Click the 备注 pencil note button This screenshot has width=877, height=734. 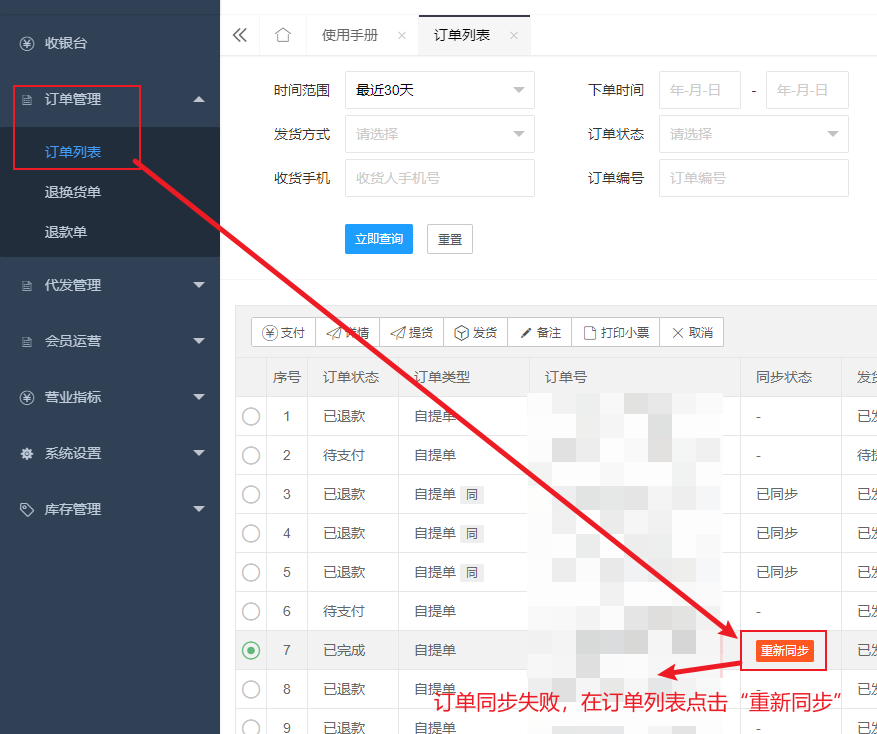(x=540, y=332)
